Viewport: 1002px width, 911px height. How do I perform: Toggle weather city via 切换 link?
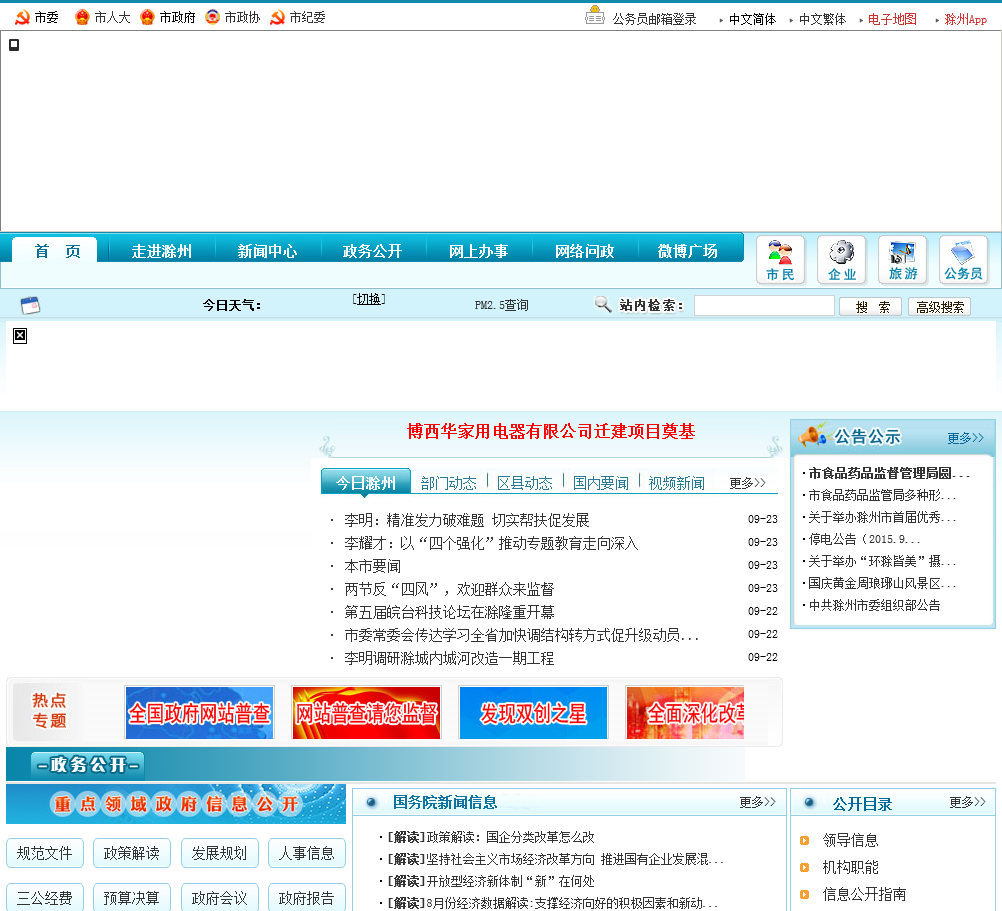(x=369, y=299)
